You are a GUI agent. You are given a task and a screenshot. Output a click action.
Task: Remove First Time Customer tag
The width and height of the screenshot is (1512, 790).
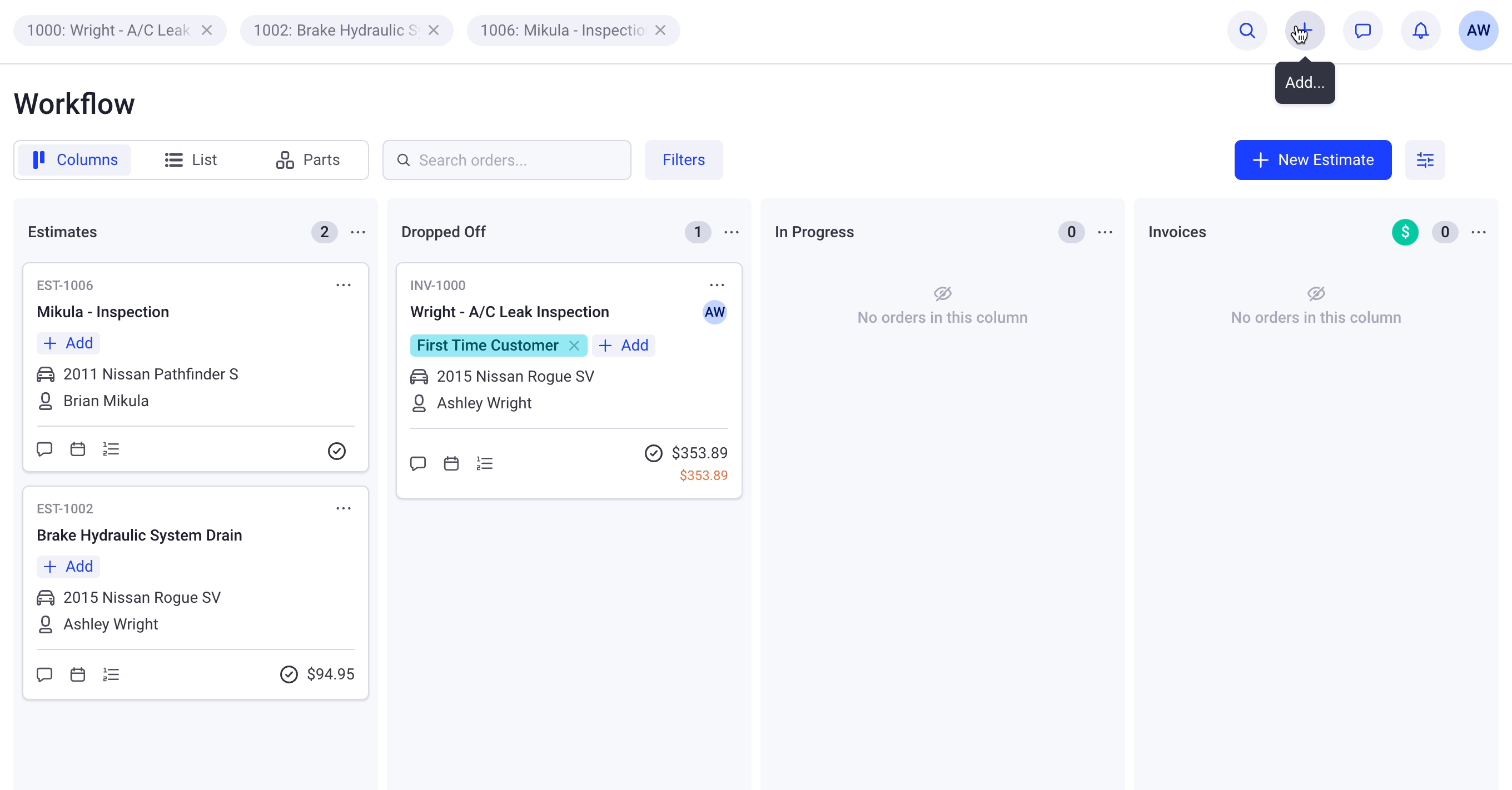point(574,346)
